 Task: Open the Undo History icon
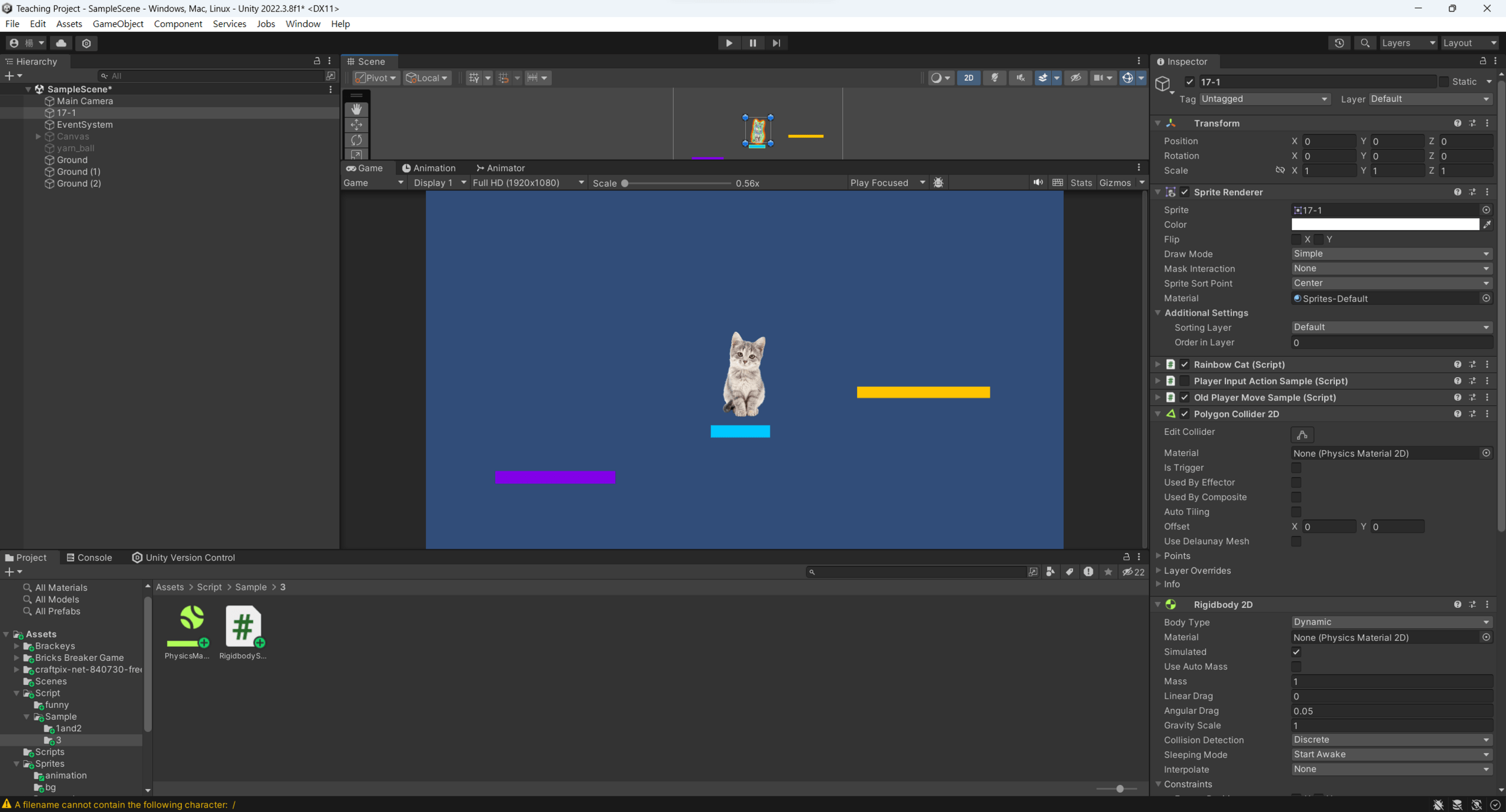point(1339,43)
